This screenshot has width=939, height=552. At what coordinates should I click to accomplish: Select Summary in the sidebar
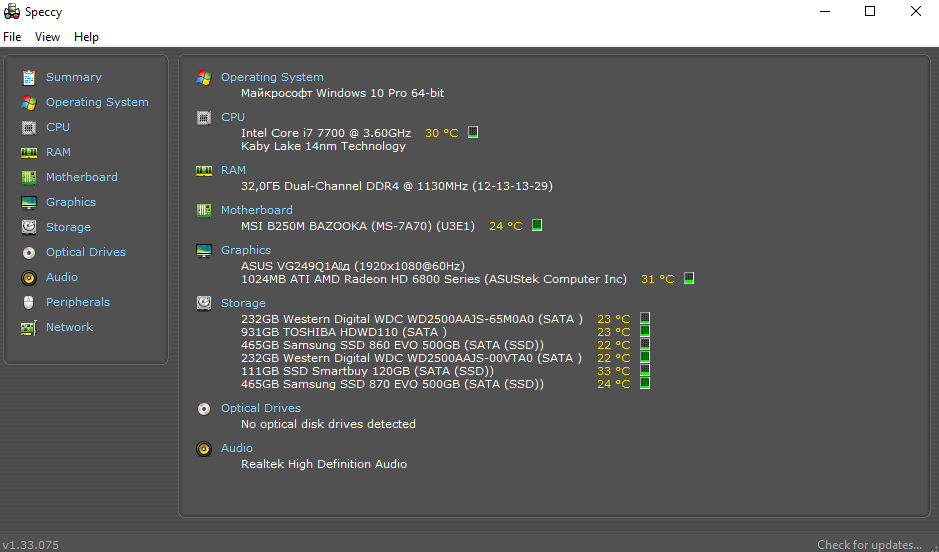point(74,77)
